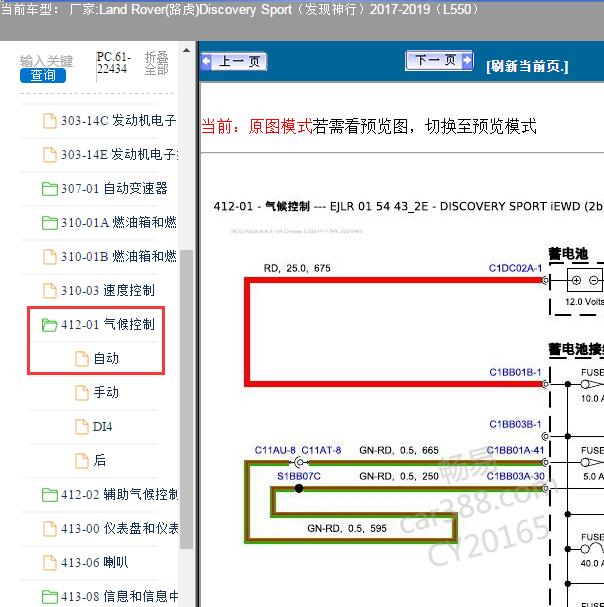Viewport: 604px width, 607px height.
Task: Click the battery symbol in the diagram
Action: click(x=585, y=280)
